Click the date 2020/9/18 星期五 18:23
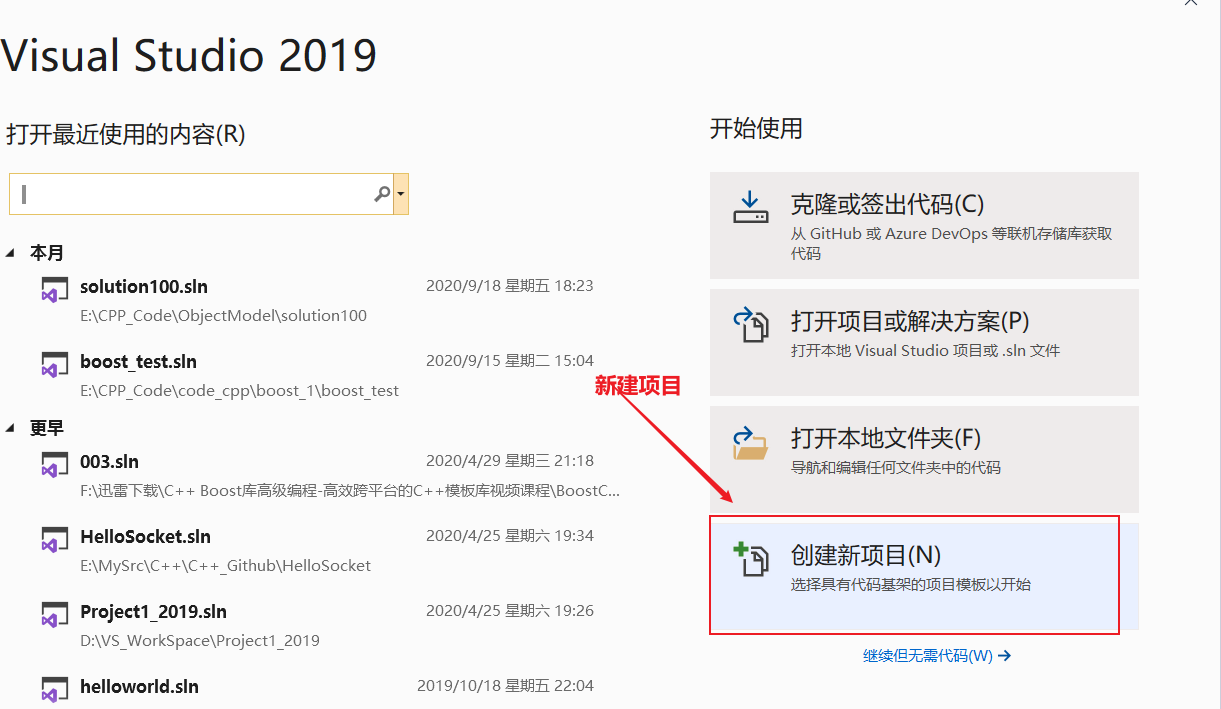This screenshot has width=1221, height=709. coord(510,286)
